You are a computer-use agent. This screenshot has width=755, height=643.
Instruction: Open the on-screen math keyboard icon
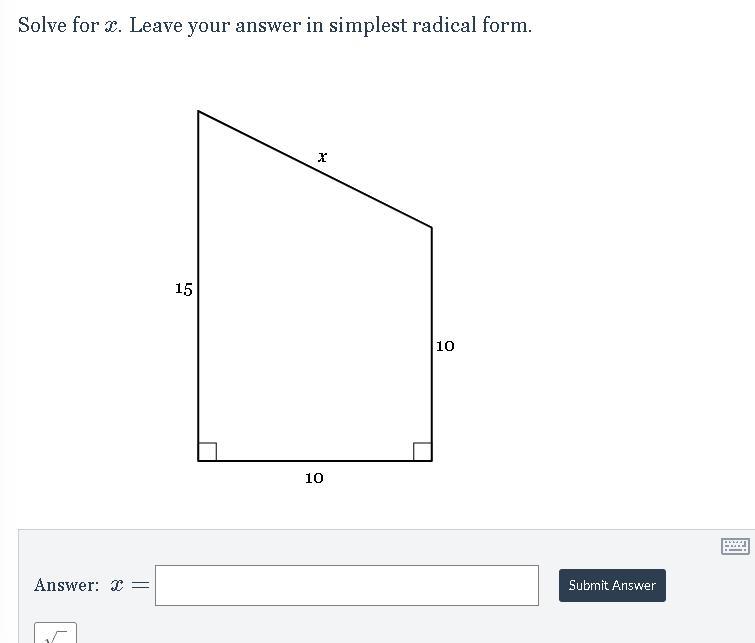click(x=735, y=546)
